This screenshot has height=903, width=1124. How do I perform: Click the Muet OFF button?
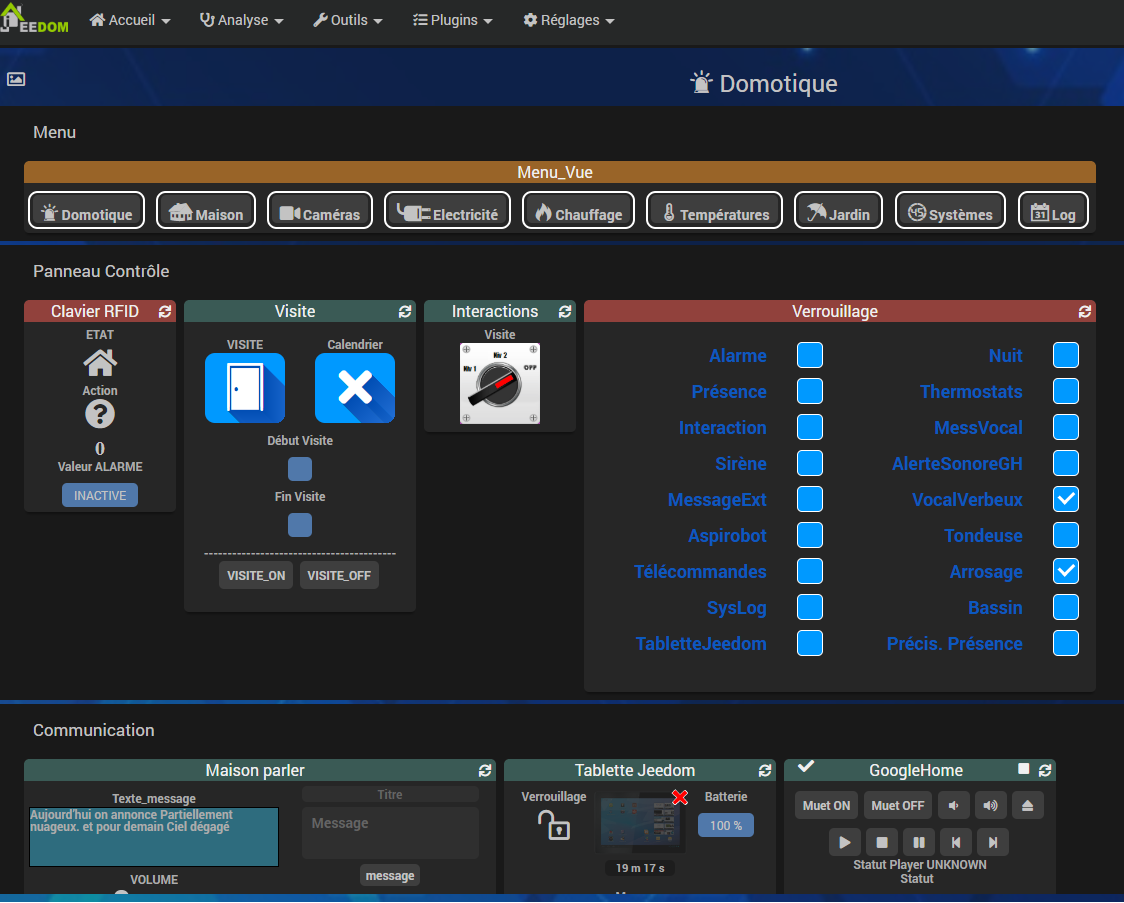(x=897, y=805)
